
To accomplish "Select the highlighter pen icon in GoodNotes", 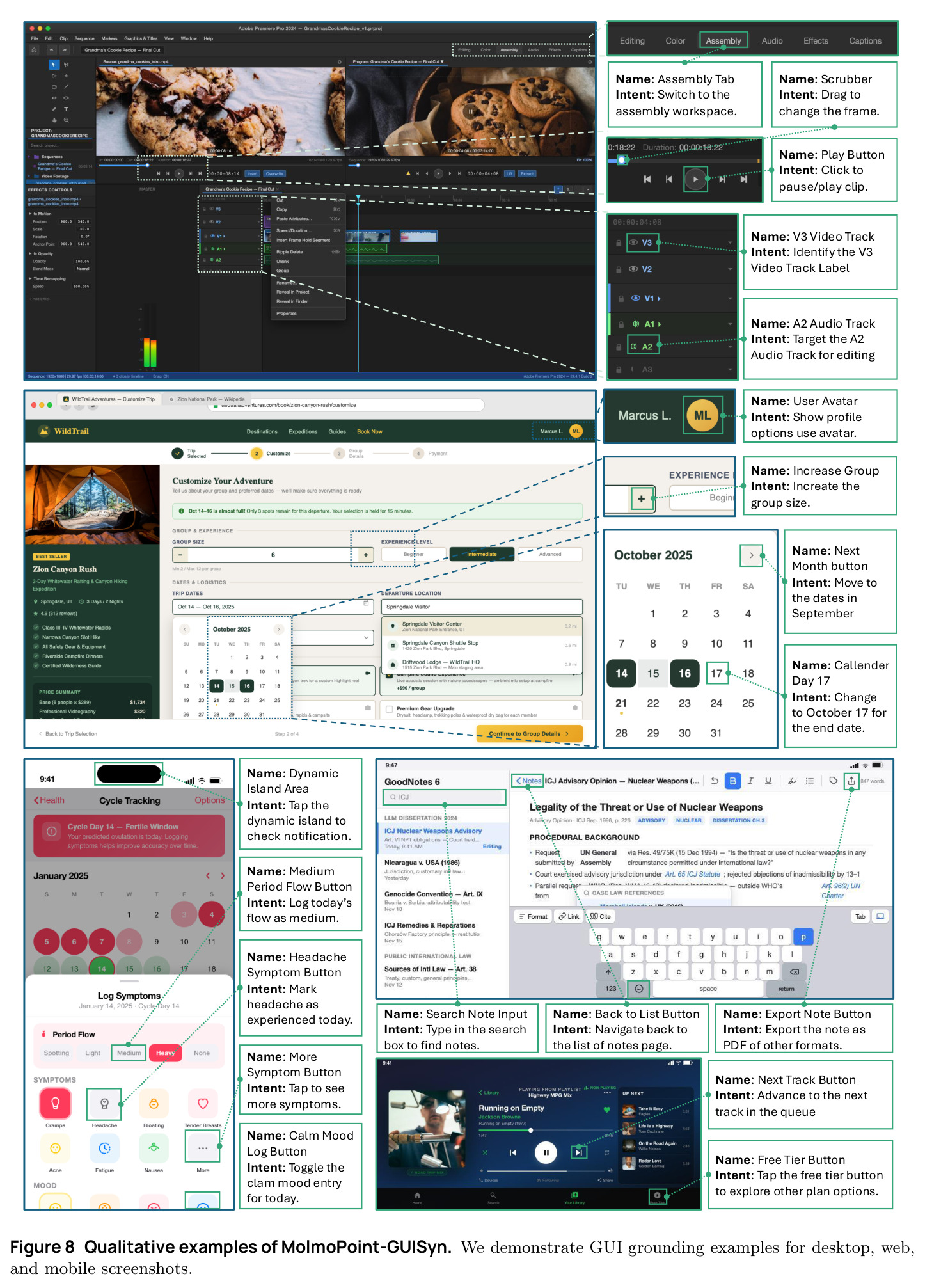I will (x=792, y=781).
